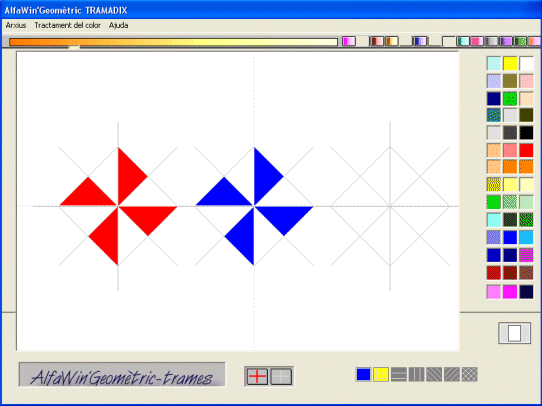Click the white page preview button
The image size is (542, 406).
click(x=514, y=333)
